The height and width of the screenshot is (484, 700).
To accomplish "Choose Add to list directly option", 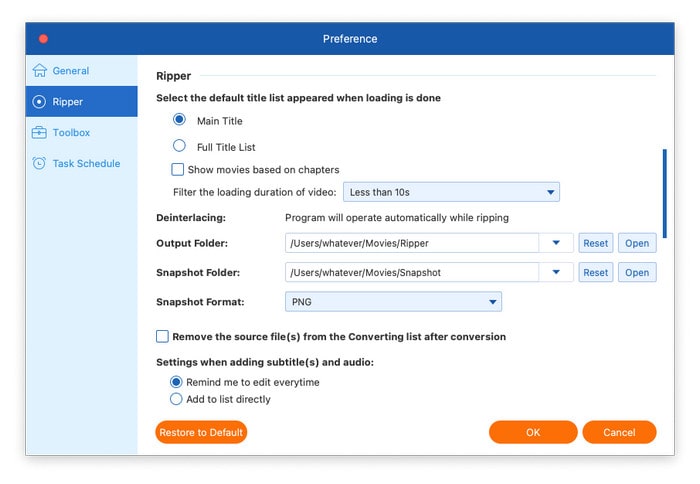I will point(177,399).
